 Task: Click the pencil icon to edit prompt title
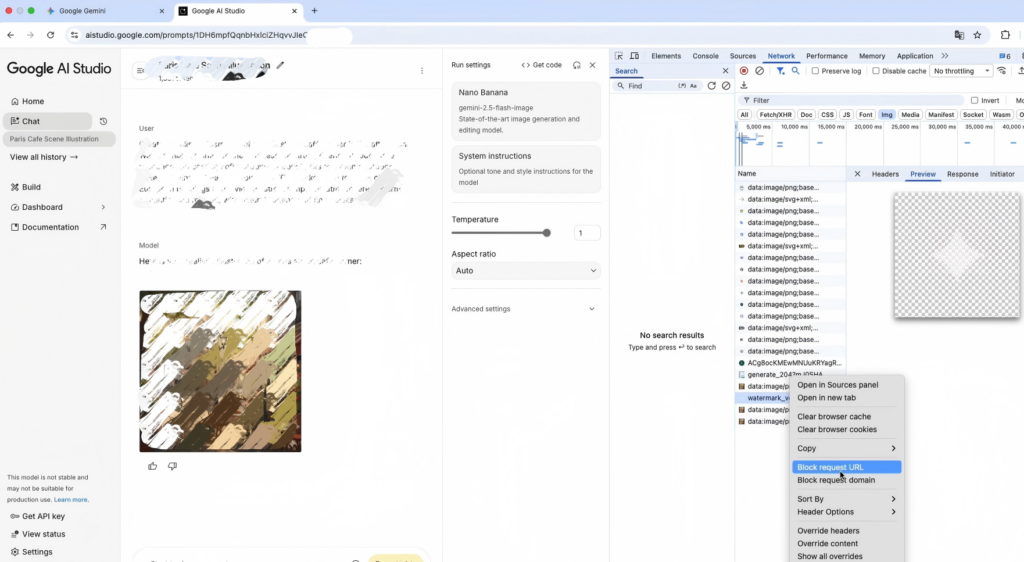[281, 65]
